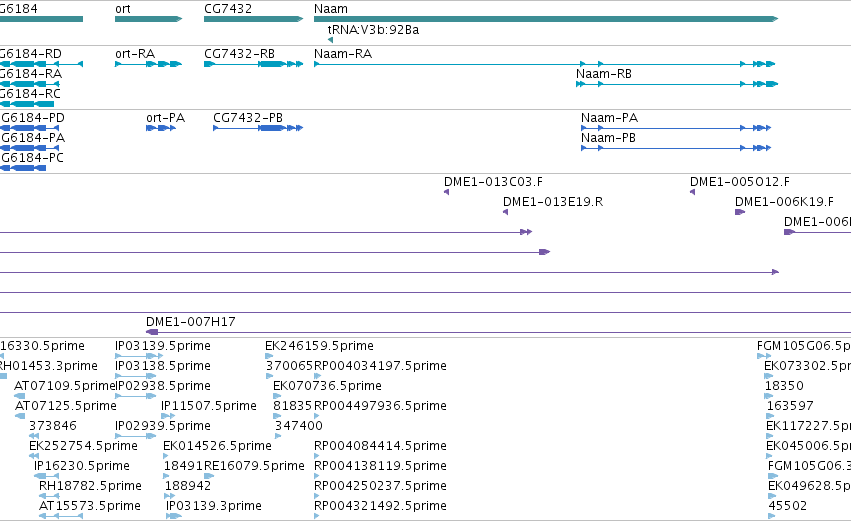Click RP004084414.5prime label
Image resolution: width=851 pixels, height=521 pixels.
380,446
